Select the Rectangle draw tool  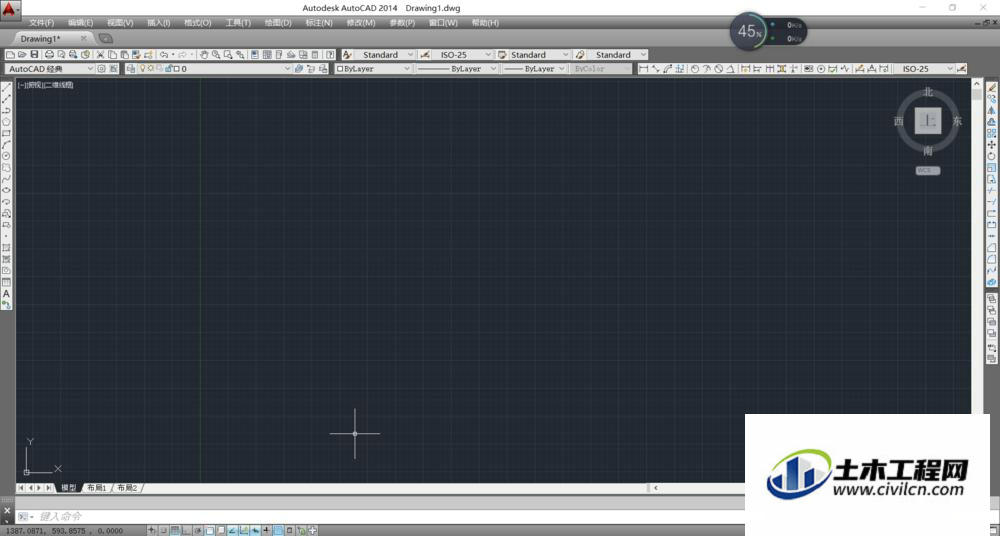[x=6, y=133]
